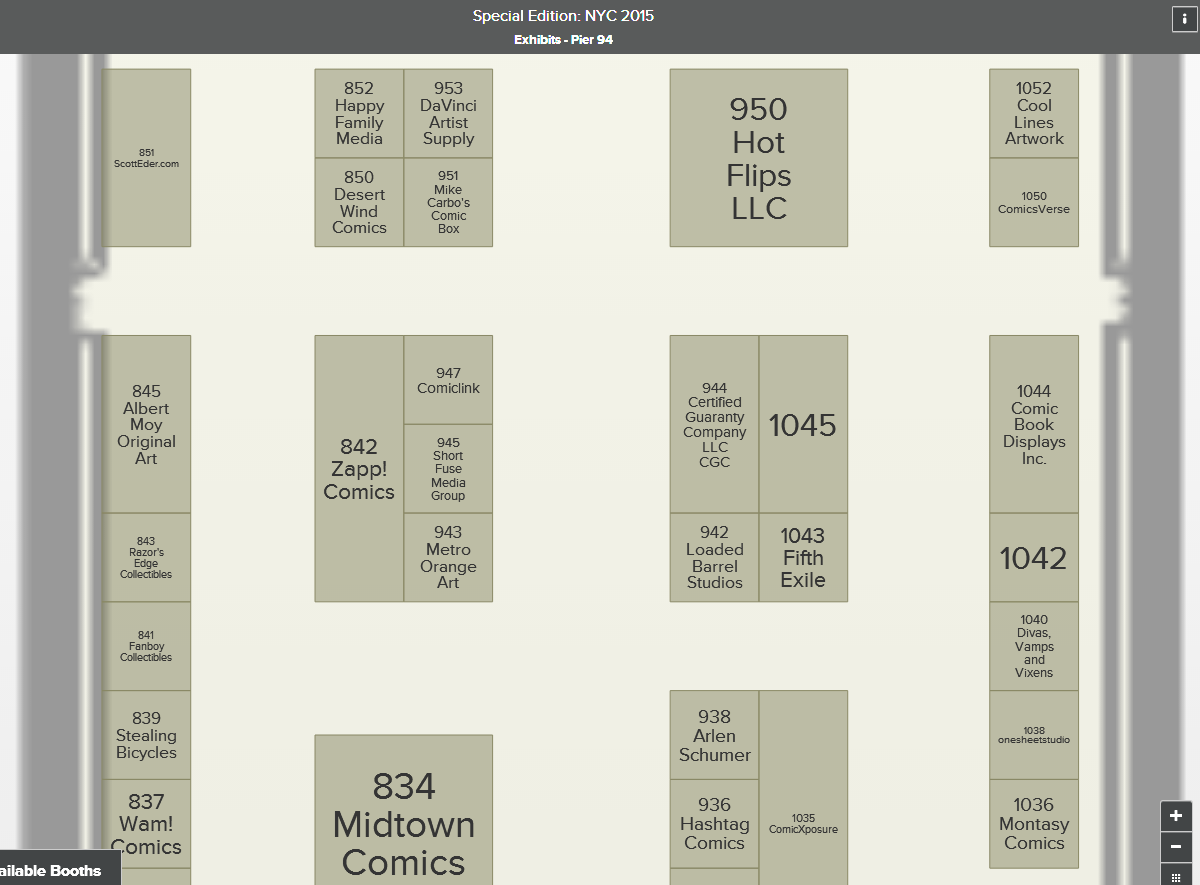Select booth 943 Metro Orange Art
The height and width of the screenshot is (885, 1200).
pos(448,558)
